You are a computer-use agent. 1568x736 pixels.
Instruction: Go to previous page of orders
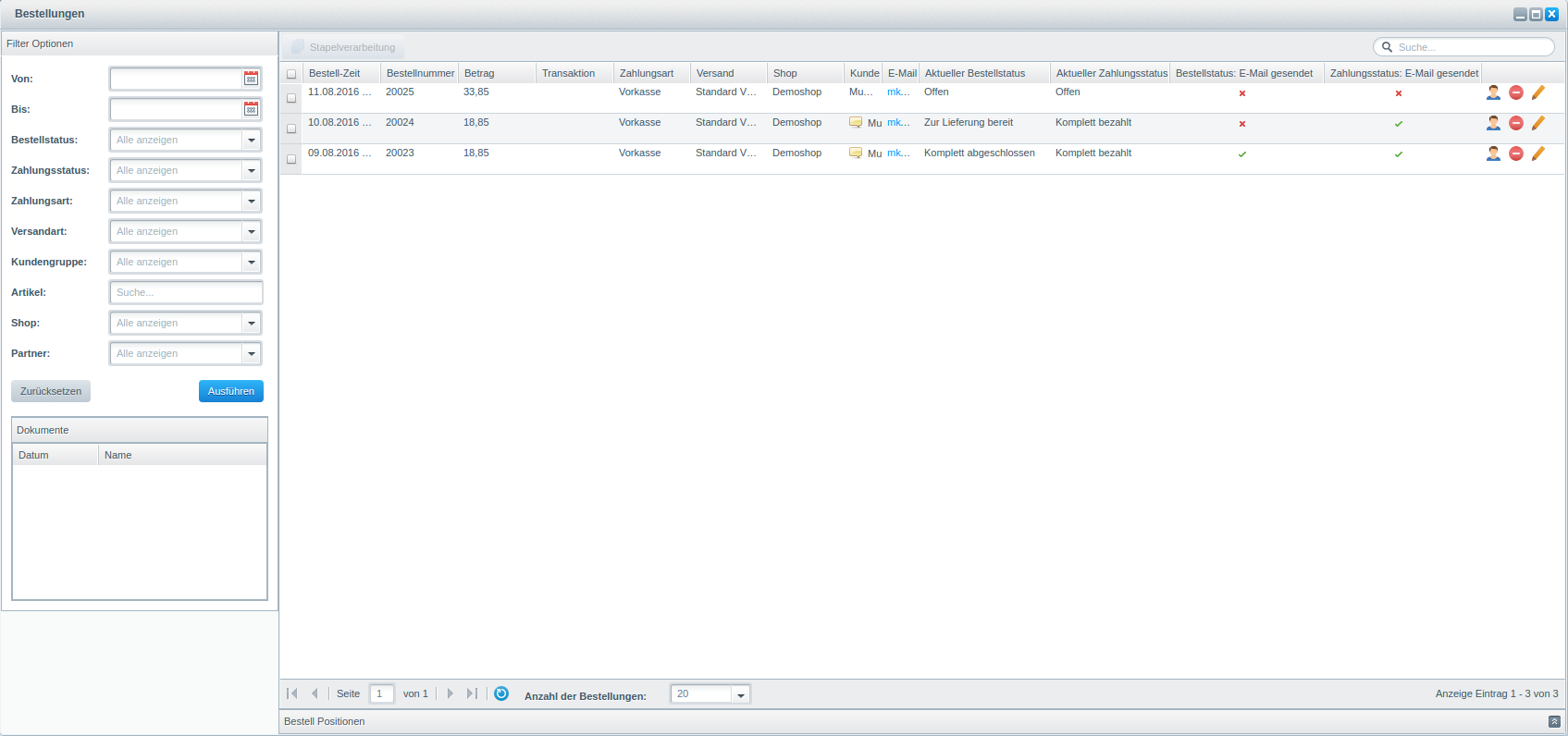pos(315,693)
